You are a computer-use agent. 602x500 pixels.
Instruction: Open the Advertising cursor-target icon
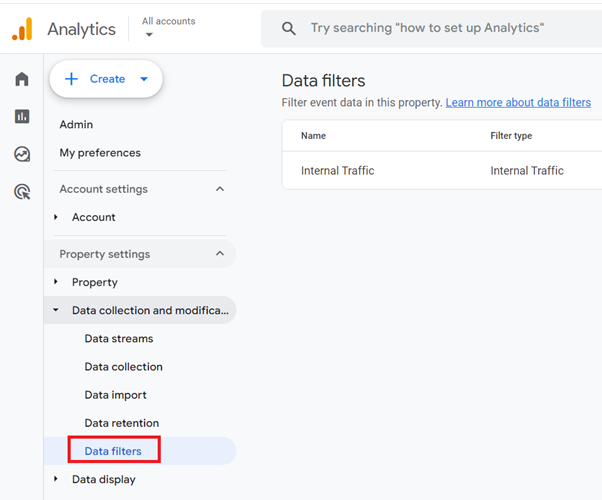coord(22,192)
